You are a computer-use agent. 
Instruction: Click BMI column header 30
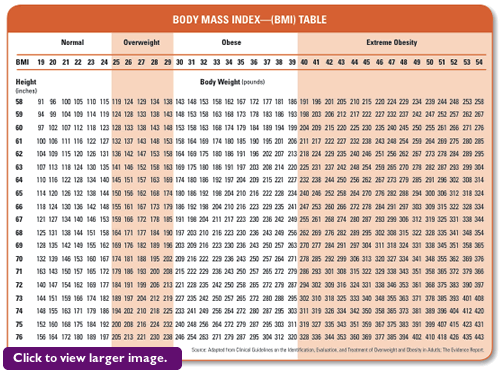pyautogui.click(x=179, y=62)
